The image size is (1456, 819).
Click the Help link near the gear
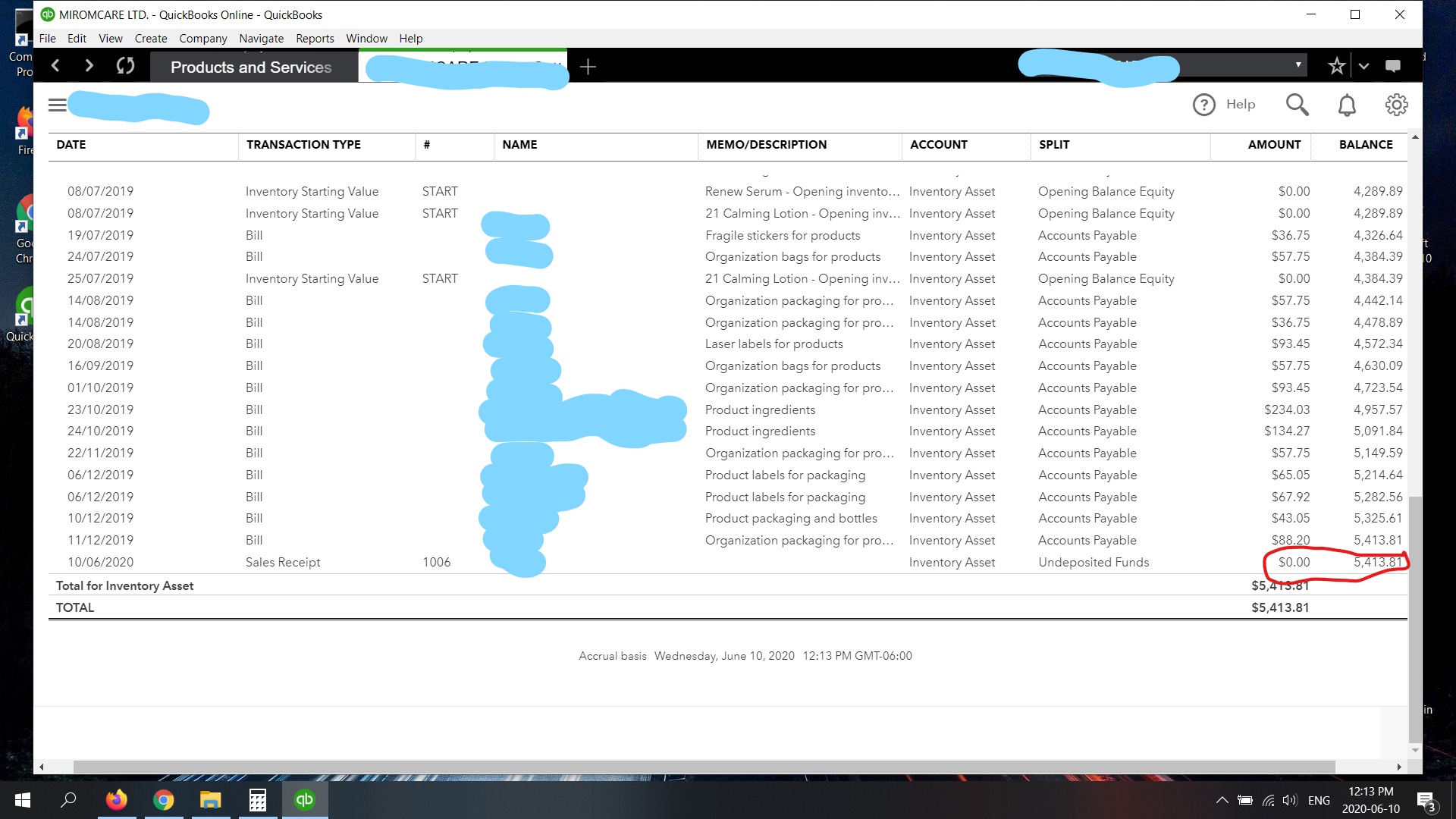[x=1240, y=105]
